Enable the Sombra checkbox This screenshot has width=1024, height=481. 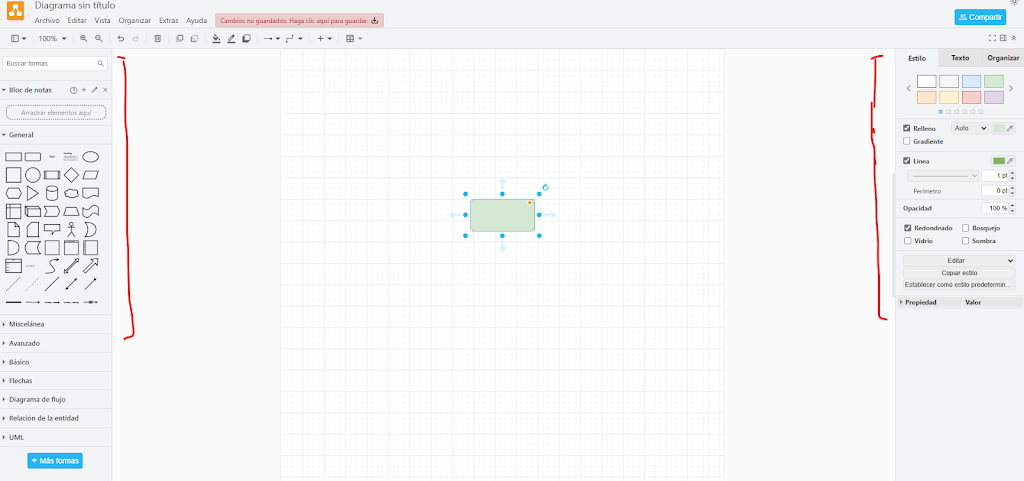(965, 240)
